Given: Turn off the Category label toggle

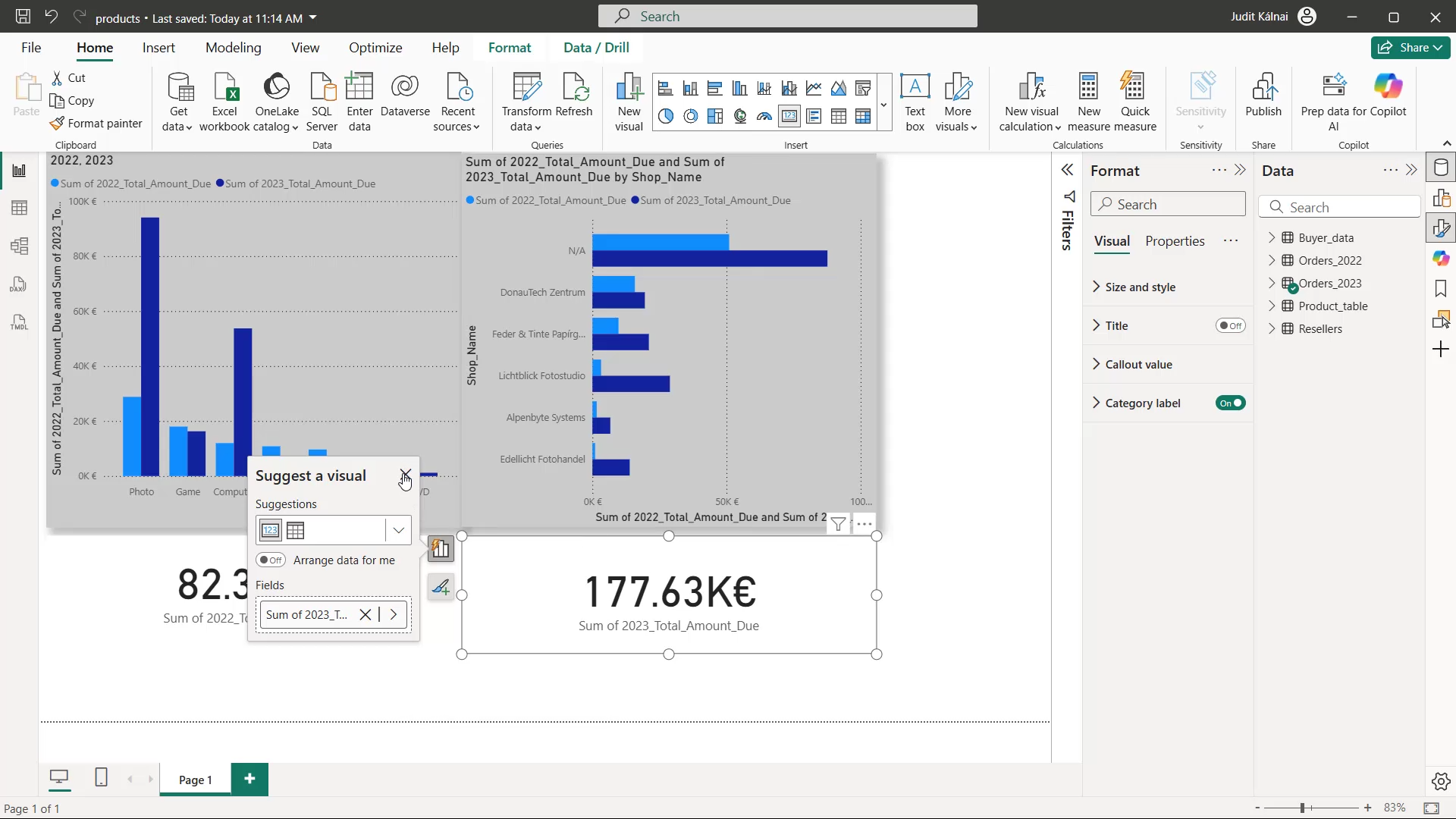Looking at the screenshot, I should point(1230,403).
